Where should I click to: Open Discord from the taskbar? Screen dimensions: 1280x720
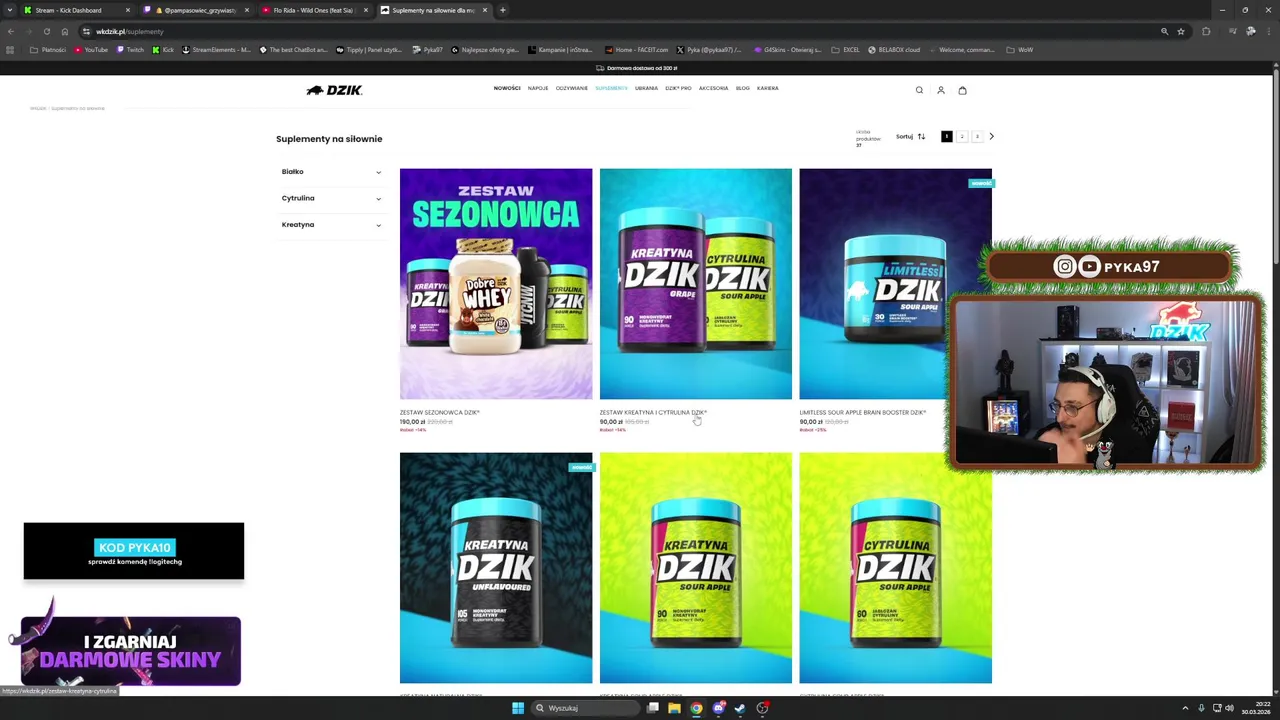(718, 708)
